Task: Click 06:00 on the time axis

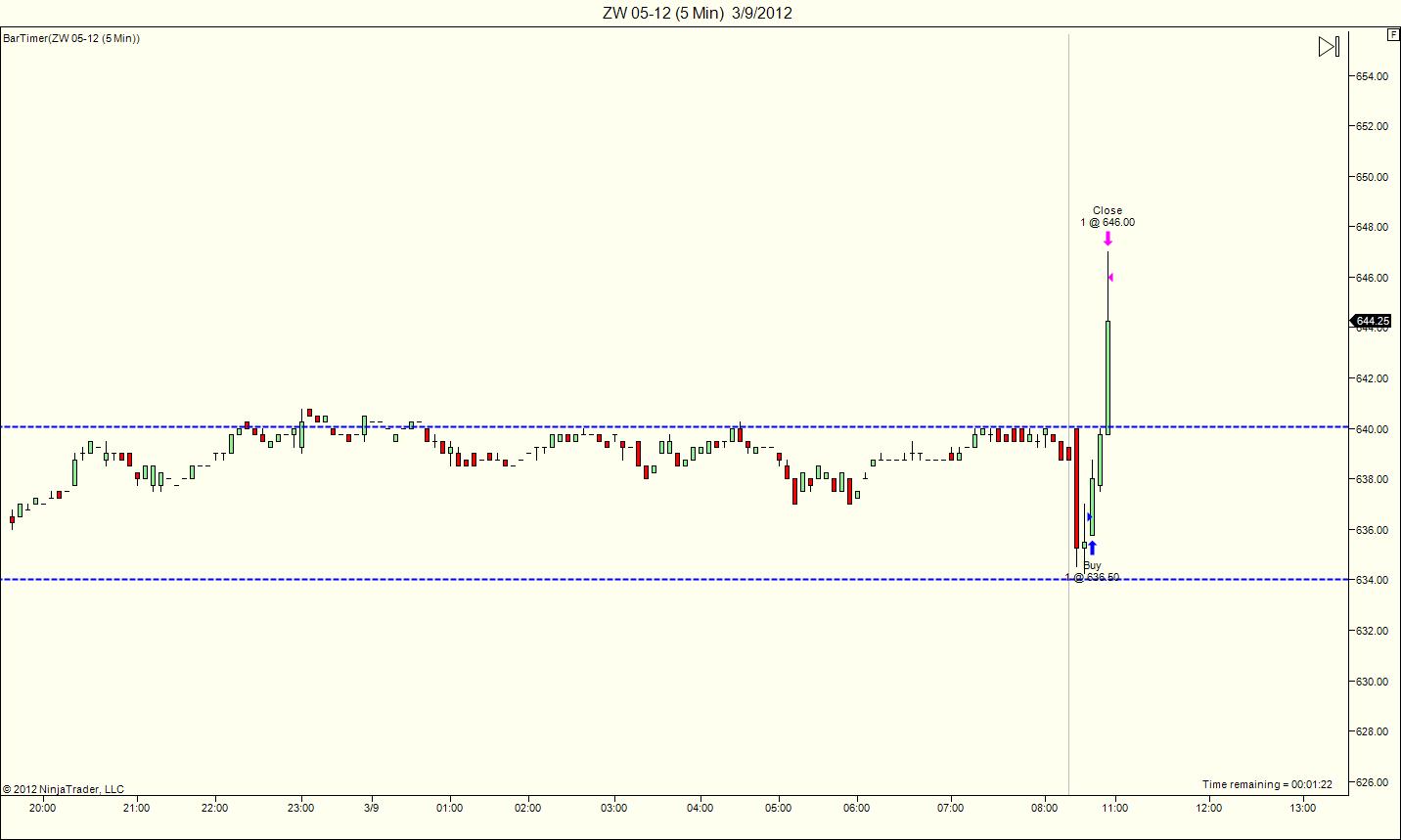Action: [856, 808]
